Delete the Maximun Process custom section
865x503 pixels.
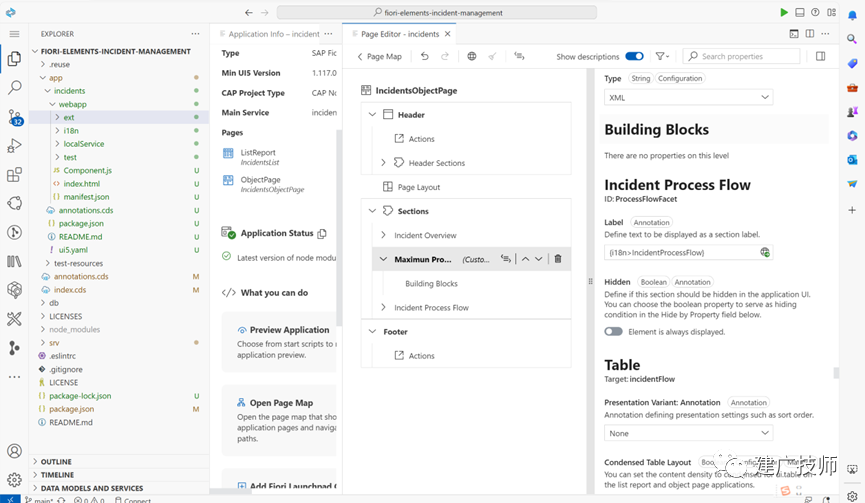558,259
